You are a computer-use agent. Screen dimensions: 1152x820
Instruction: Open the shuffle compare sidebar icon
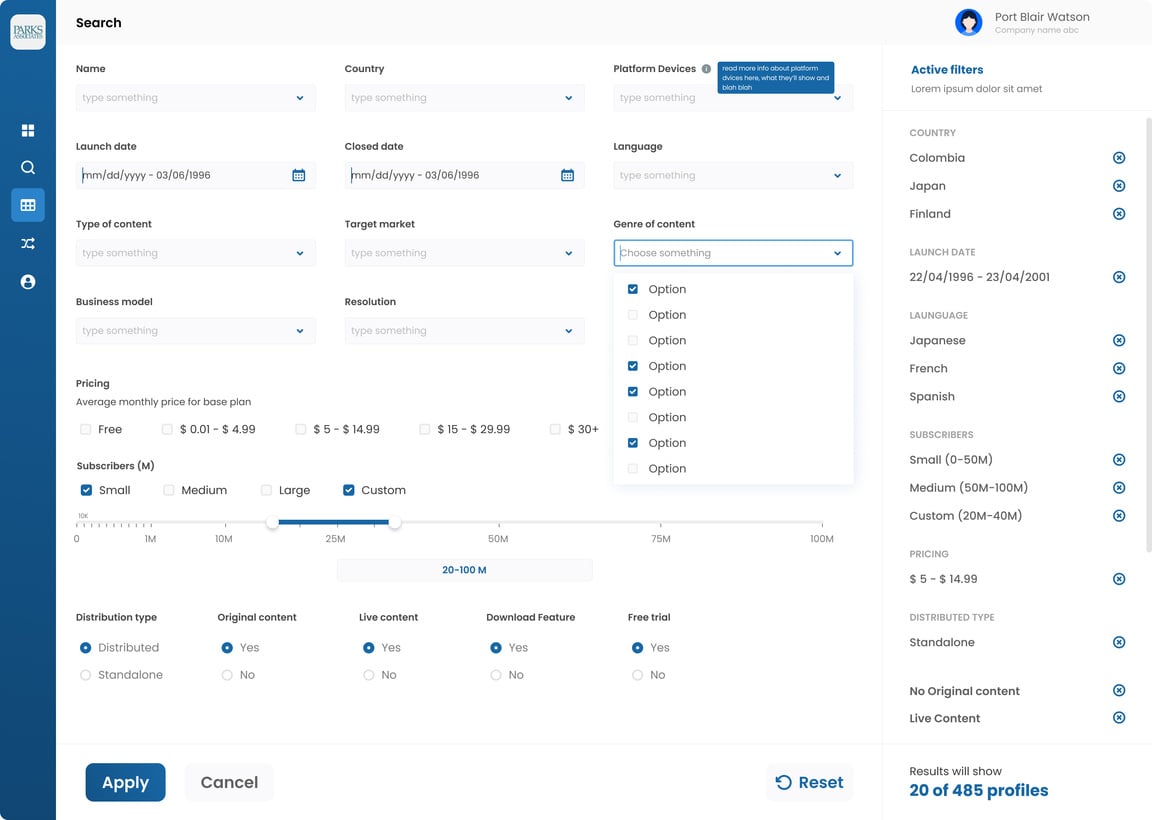[28, 244]
